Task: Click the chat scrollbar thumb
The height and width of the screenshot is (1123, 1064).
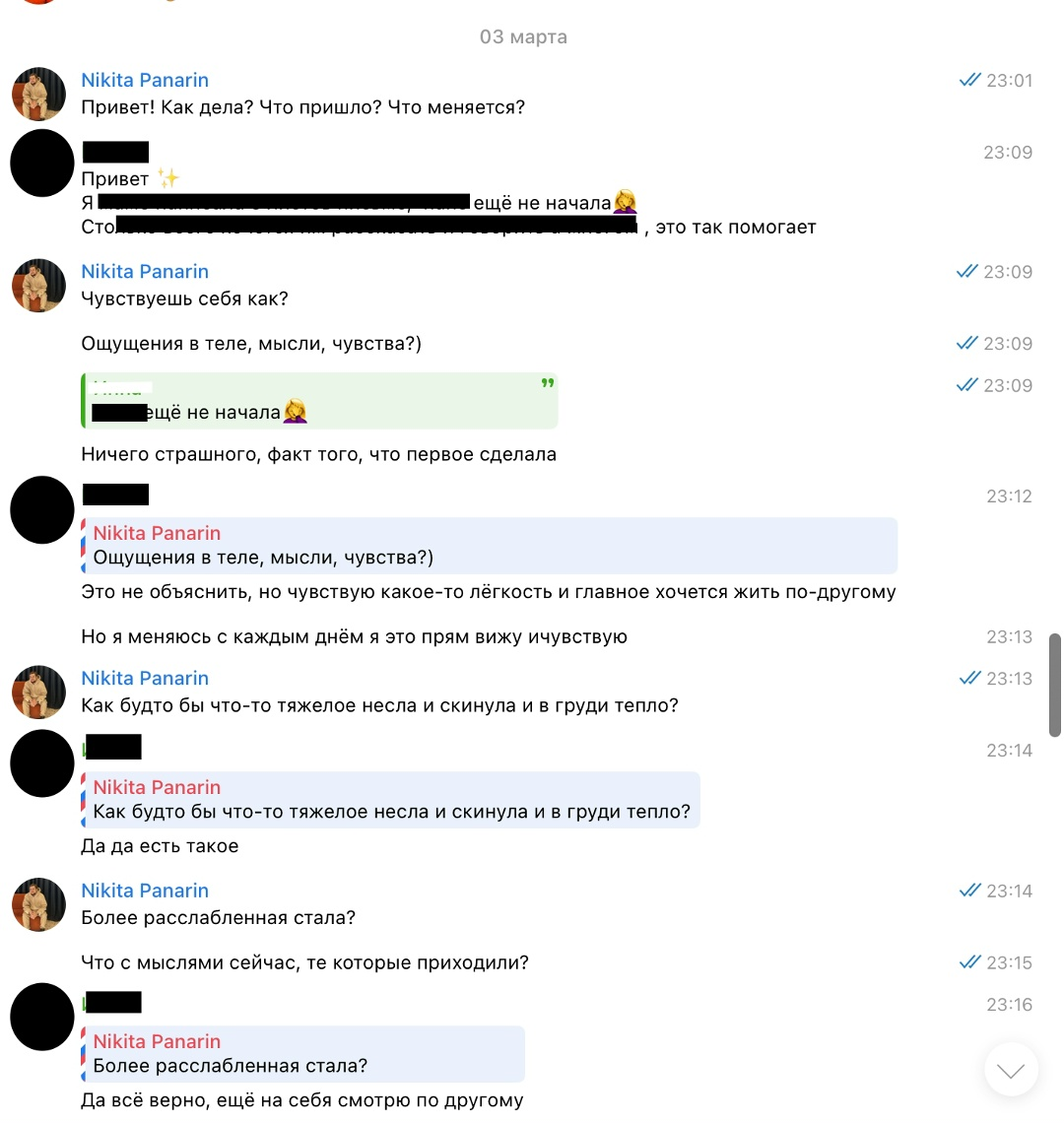Action: 1055,685
